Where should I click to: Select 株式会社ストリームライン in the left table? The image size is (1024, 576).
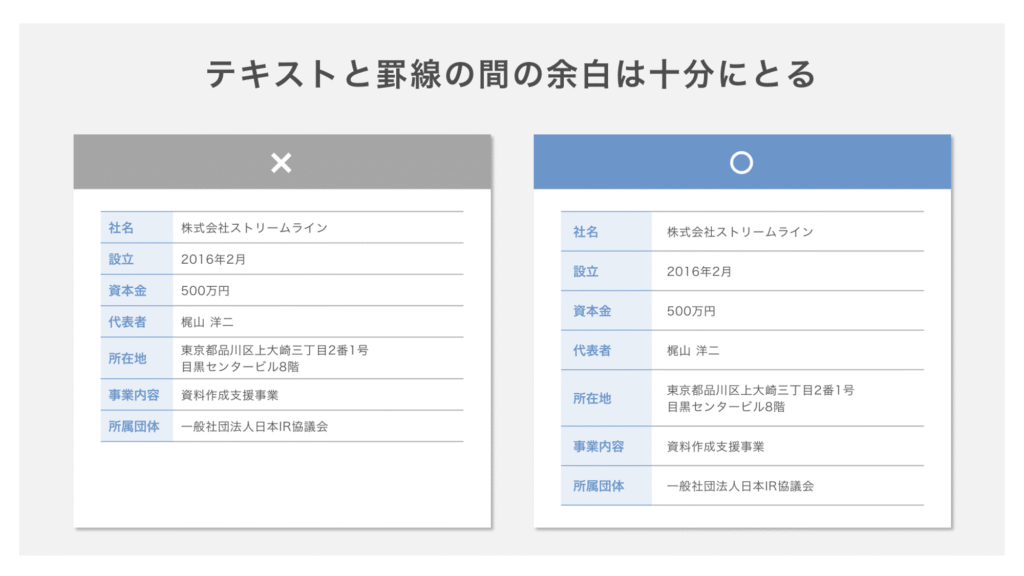click(254, 228)
